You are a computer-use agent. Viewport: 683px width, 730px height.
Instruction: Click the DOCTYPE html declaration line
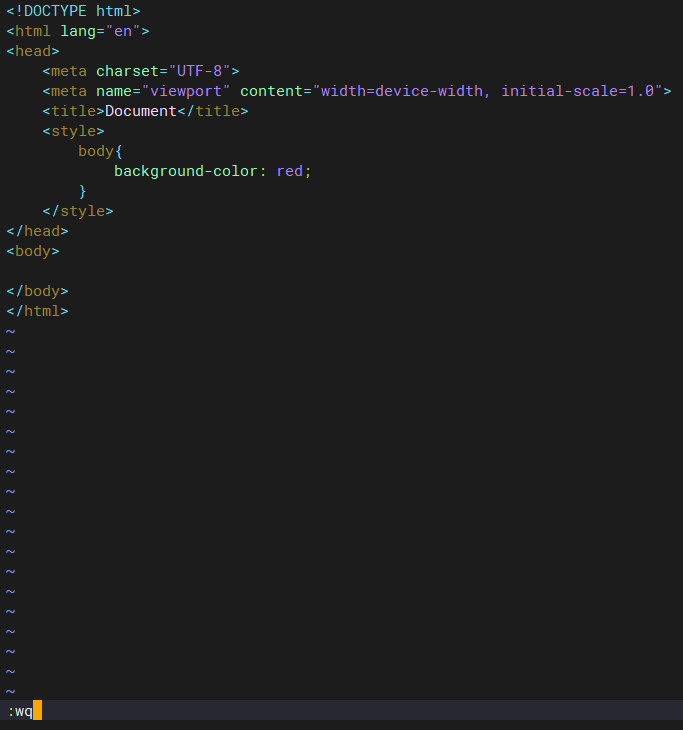point(73,11)
